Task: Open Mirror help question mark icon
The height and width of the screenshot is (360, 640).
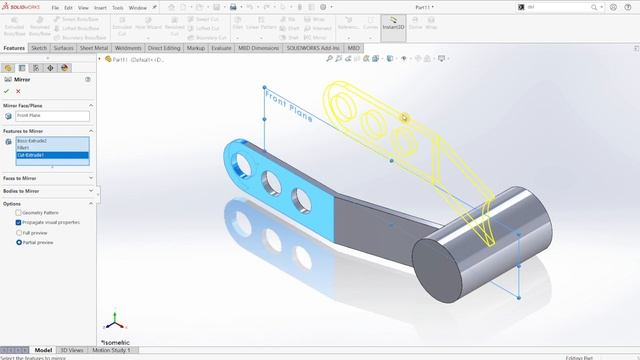Action: tap(88, 80)
